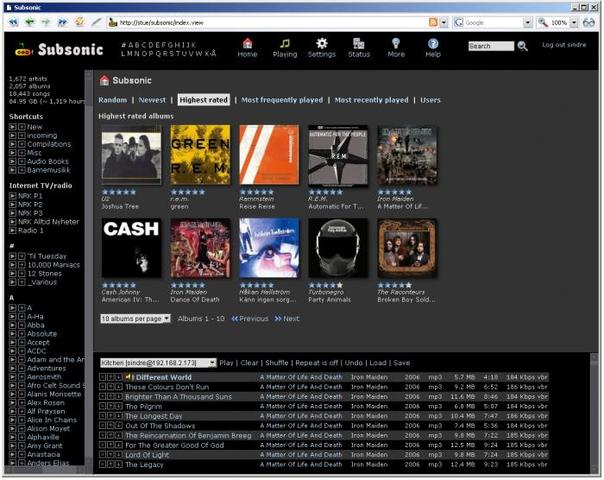This screenshot has width=604, height=480.
Task: Select the Most frequently played tab
Action: [x=282, y=100]
